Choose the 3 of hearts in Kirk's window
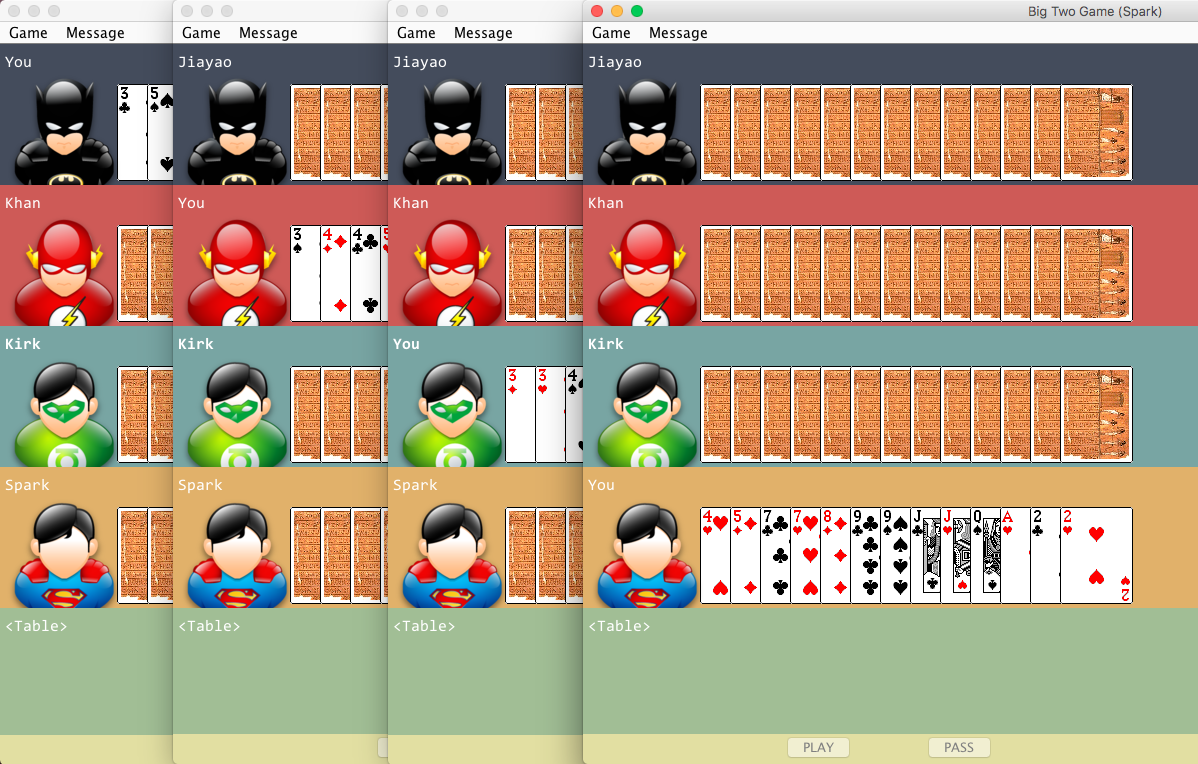The height and width of the screenshot is (764, 1198). click(550, 415)
